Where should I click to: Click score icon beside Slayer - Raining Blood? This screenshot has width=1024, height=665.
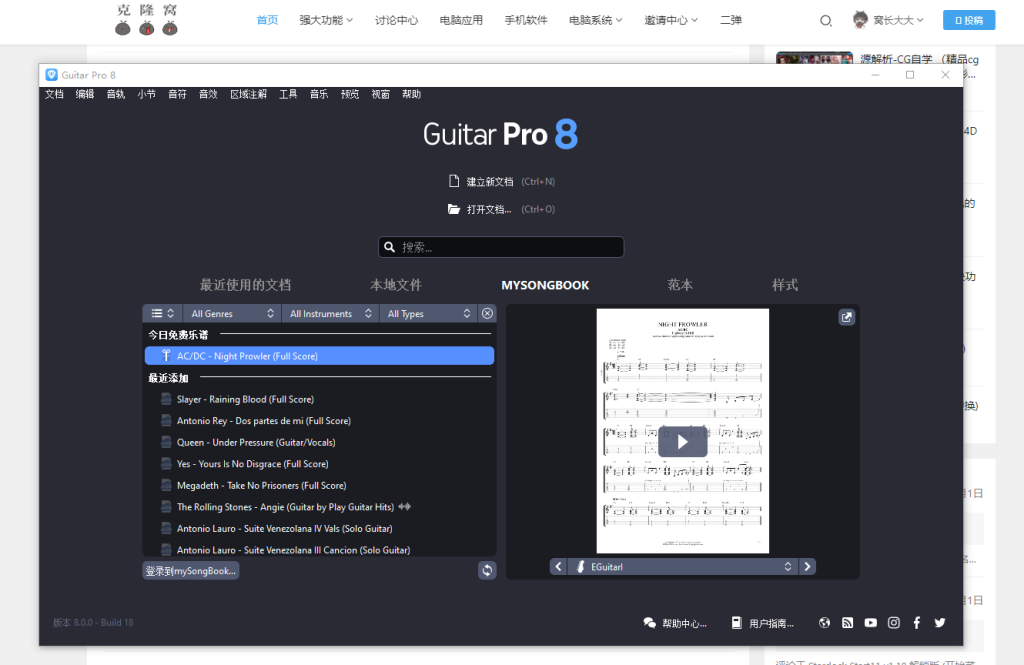click(167, 398)
